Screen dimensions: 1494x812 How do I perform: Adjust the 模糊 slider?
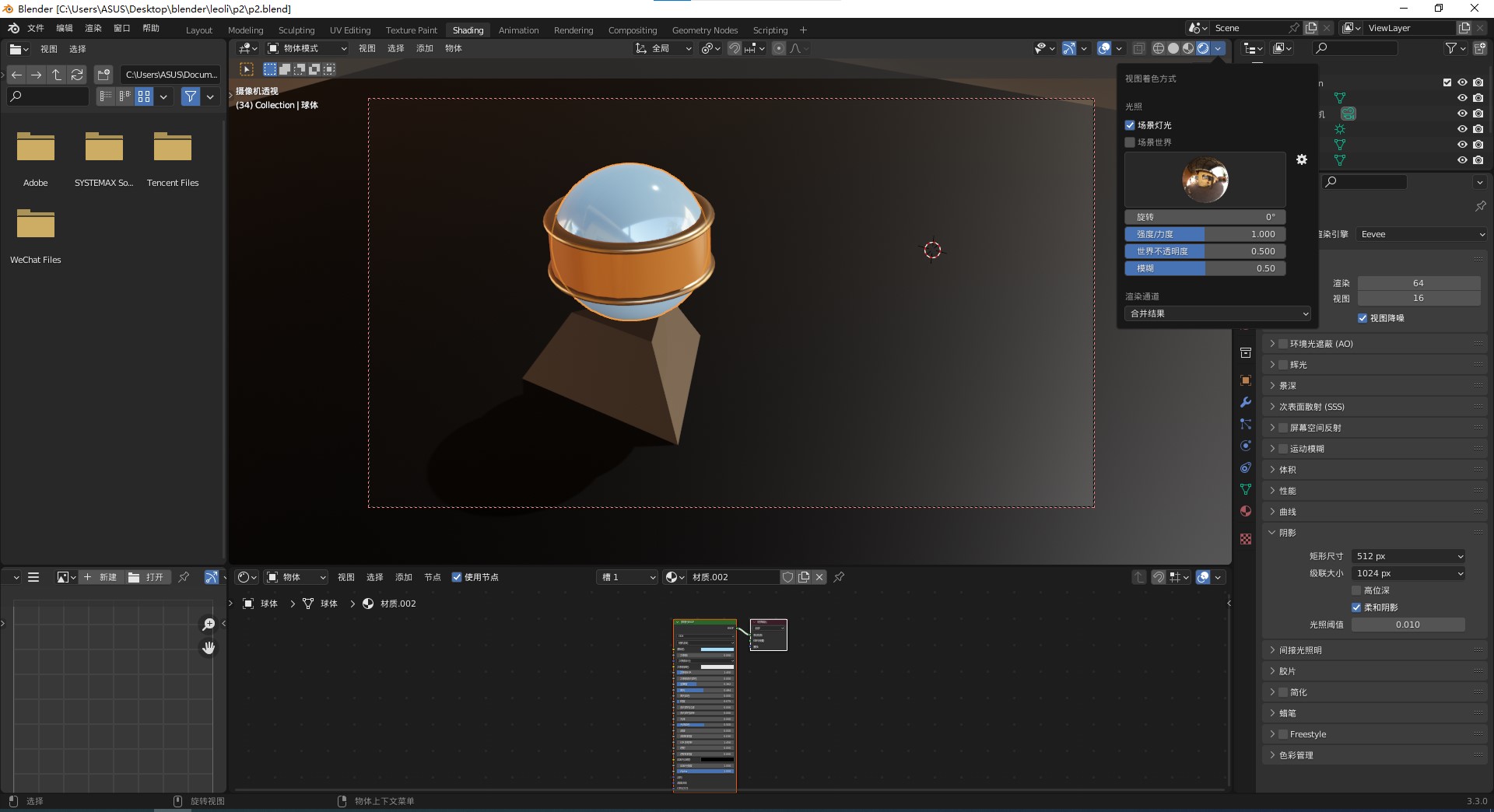(x=1205, y=268)
